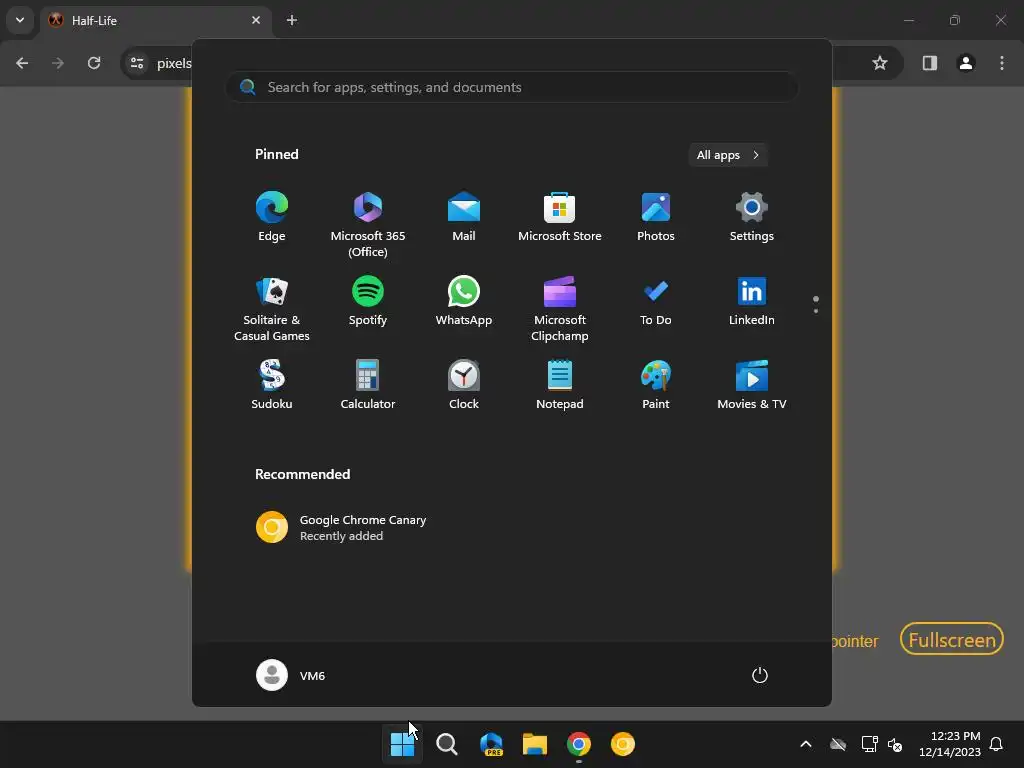Launch Spotify from Start menu

(x=368, y=301)
